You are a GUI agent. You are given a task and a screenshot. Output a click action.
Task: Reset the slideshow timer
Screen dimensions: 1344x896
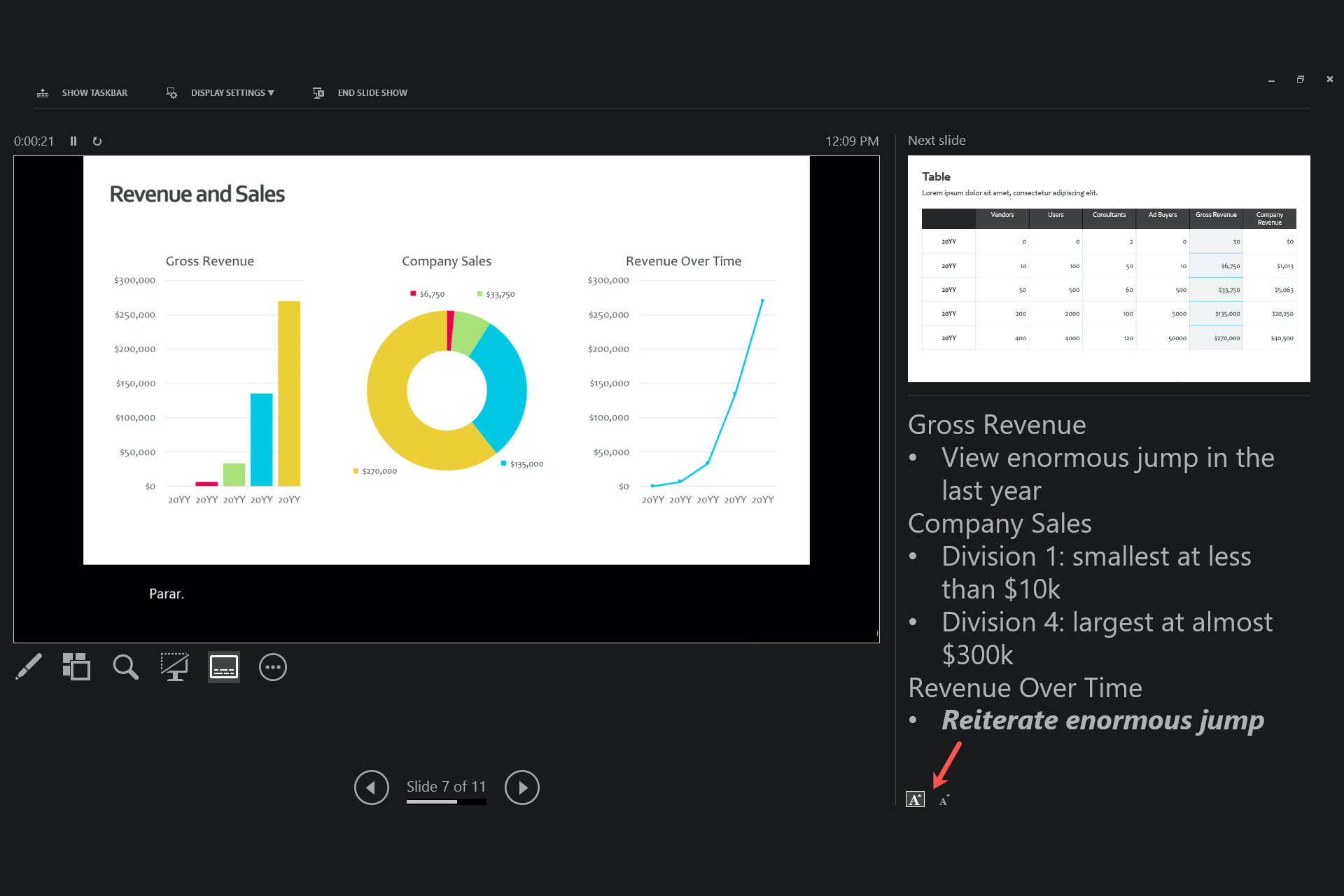97,140
